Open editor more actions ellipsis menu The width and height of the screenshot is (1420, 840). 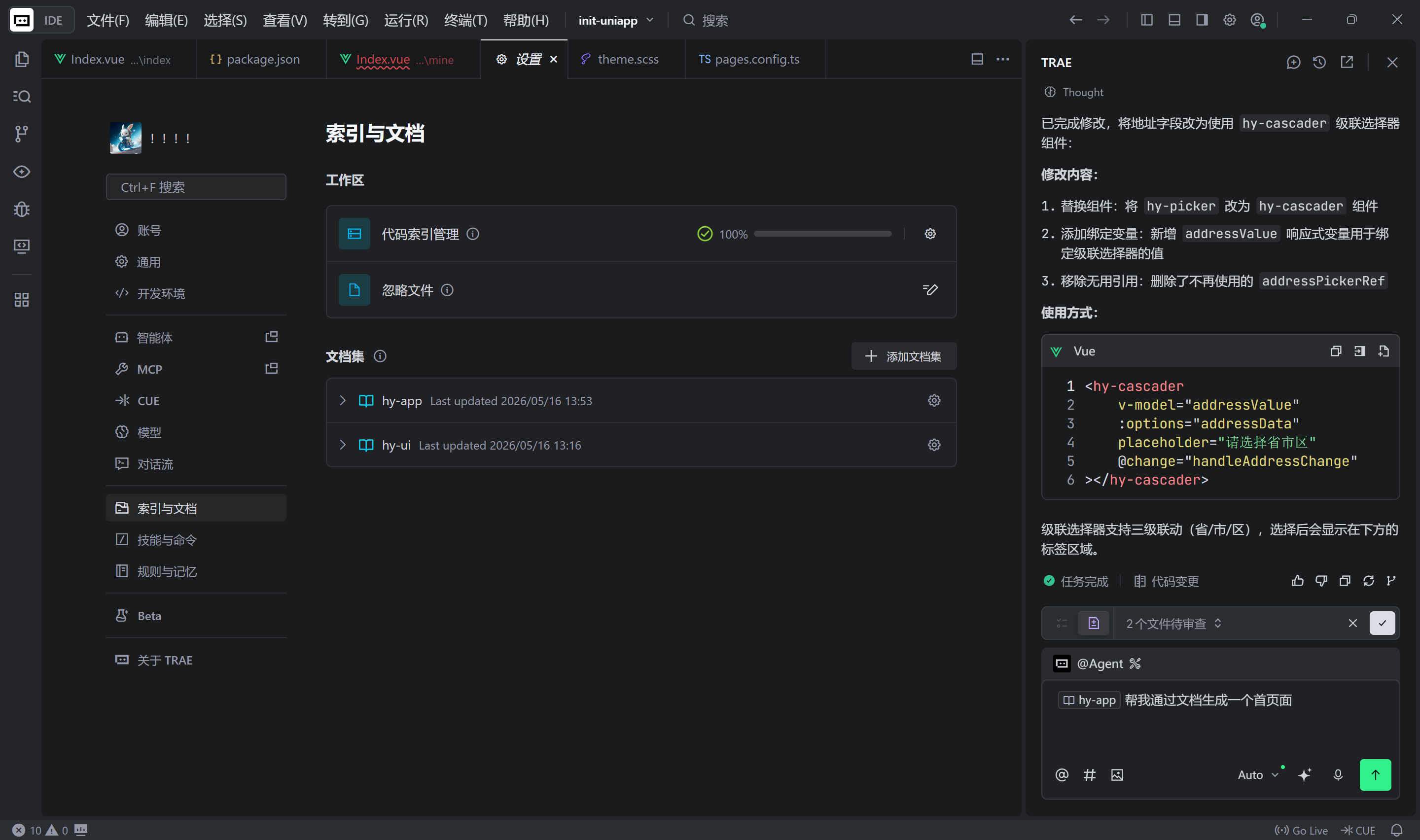coord(1002,59)
